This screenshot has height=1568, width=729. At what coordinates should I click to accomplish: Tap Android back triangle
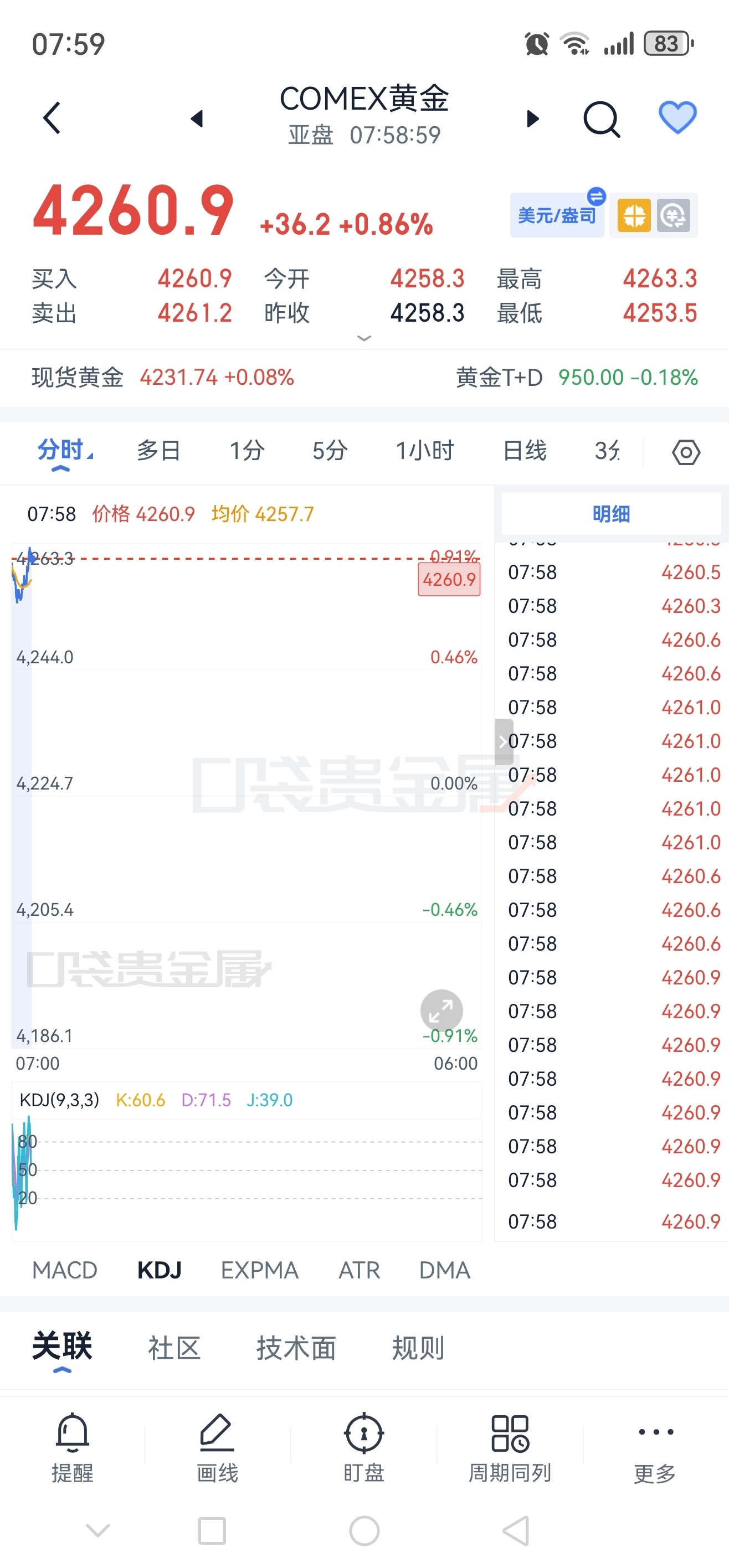click(515, 1530)
